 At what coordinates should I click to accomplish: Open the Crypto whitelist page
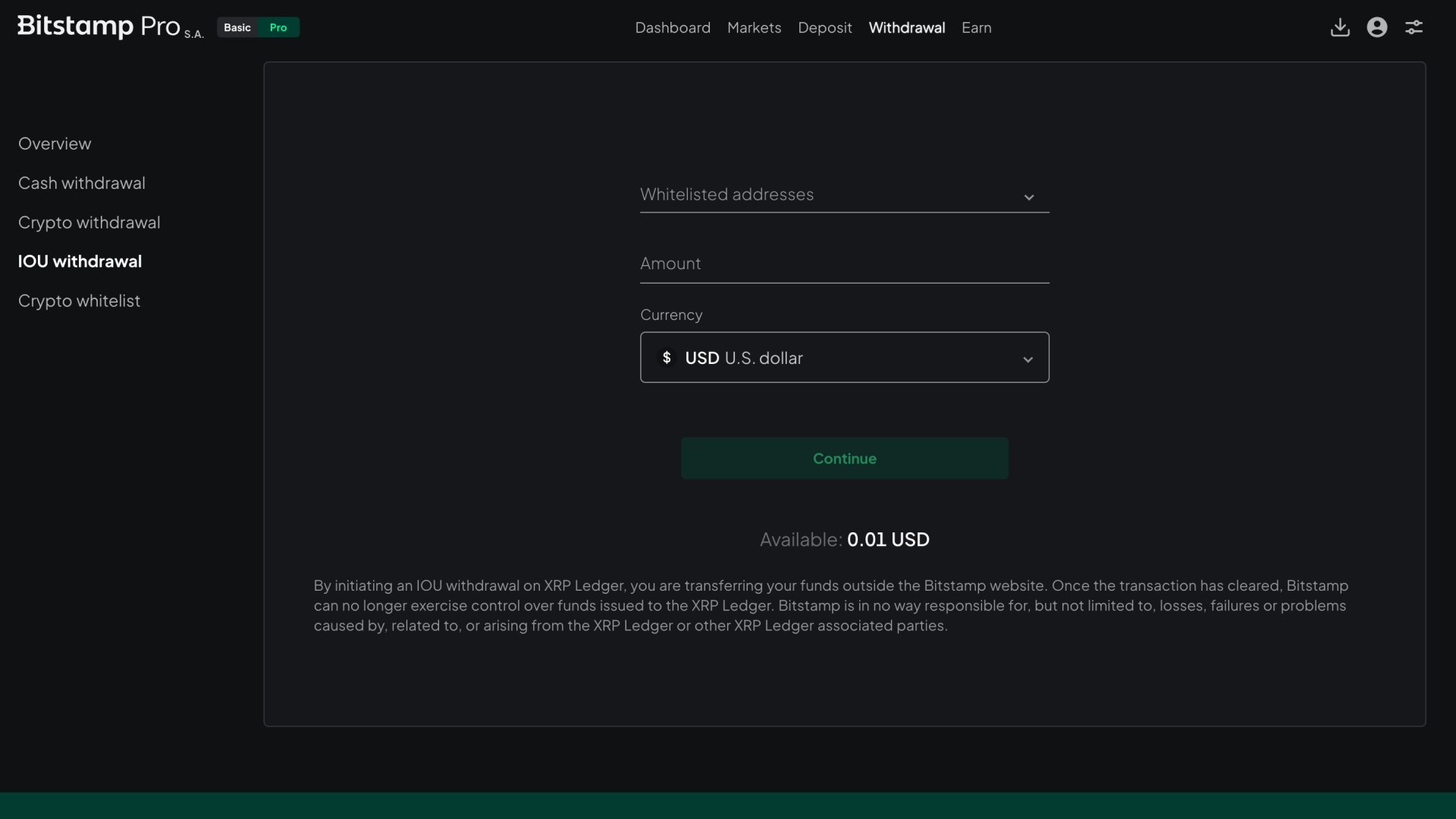(79, 300)
